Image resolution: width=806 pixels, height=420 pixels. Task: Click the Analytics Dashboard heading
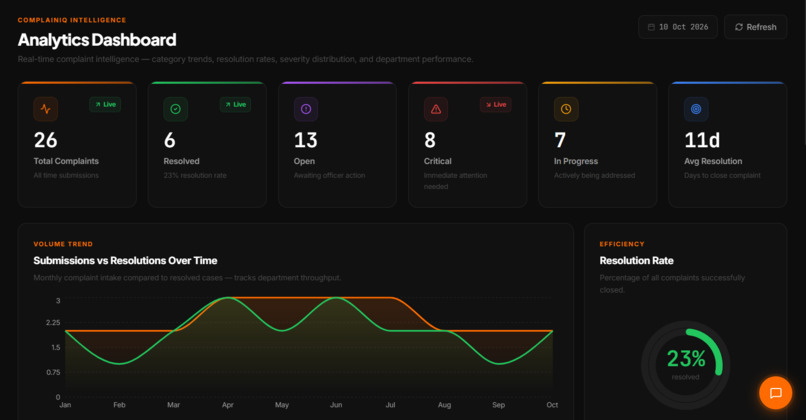97,40
